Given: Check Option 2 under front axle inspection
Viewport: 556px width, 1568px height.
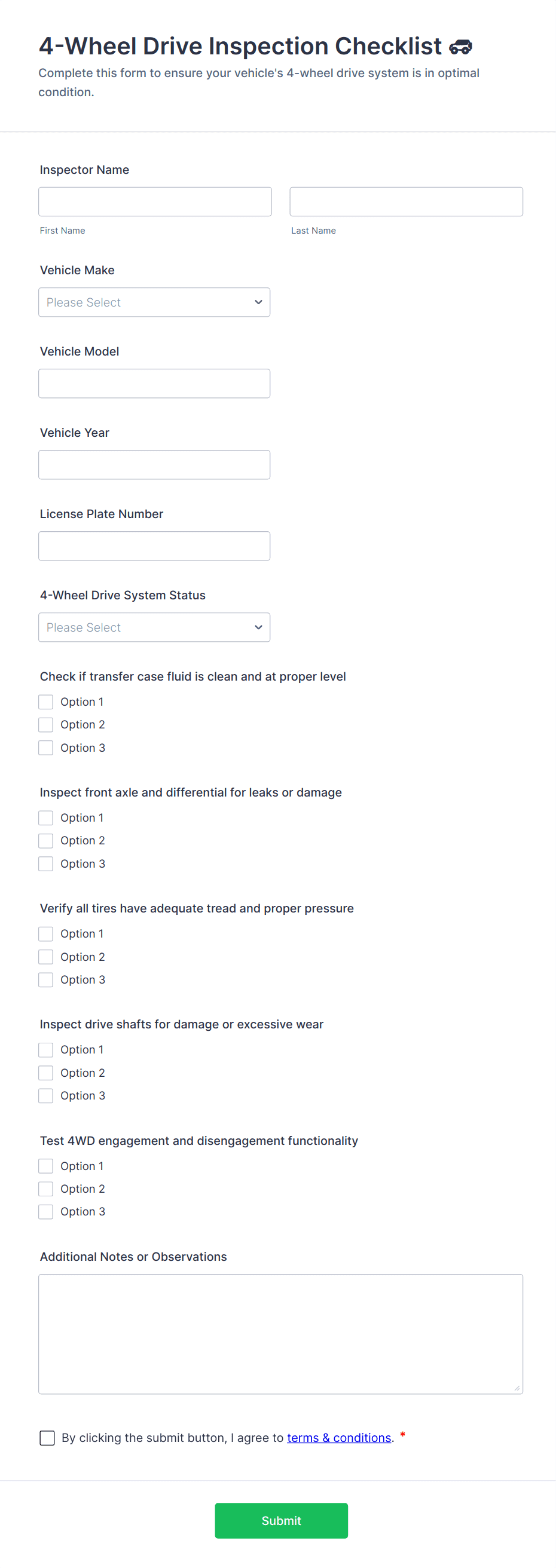Looking at the screenshot, I should [x=45, y=841].
